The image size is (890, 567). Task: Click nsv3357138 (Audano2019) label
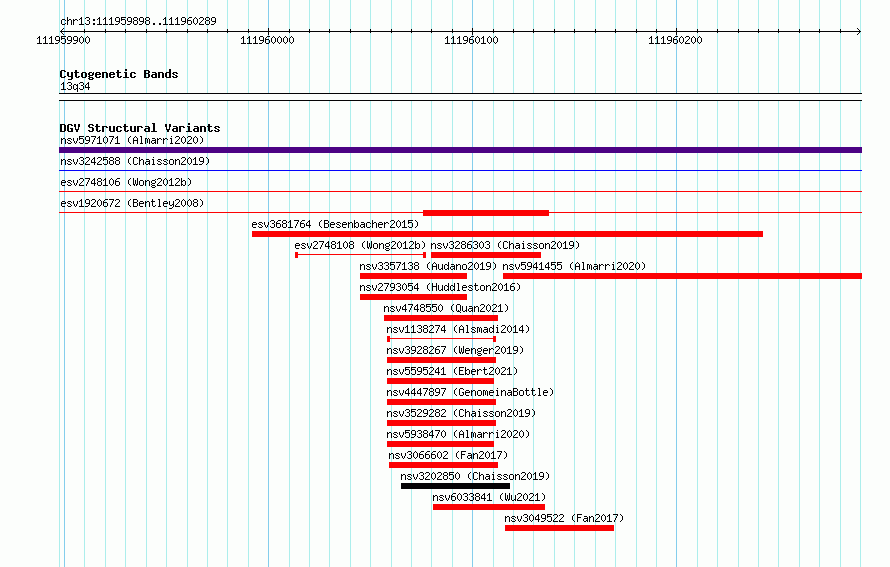click(x=428, y=266)
